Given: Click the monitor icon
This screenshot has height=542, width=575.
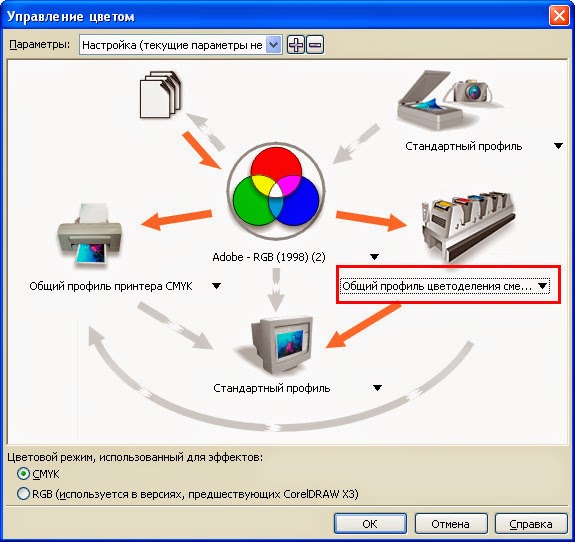Looking at the screenshot, I should [282, 345].
